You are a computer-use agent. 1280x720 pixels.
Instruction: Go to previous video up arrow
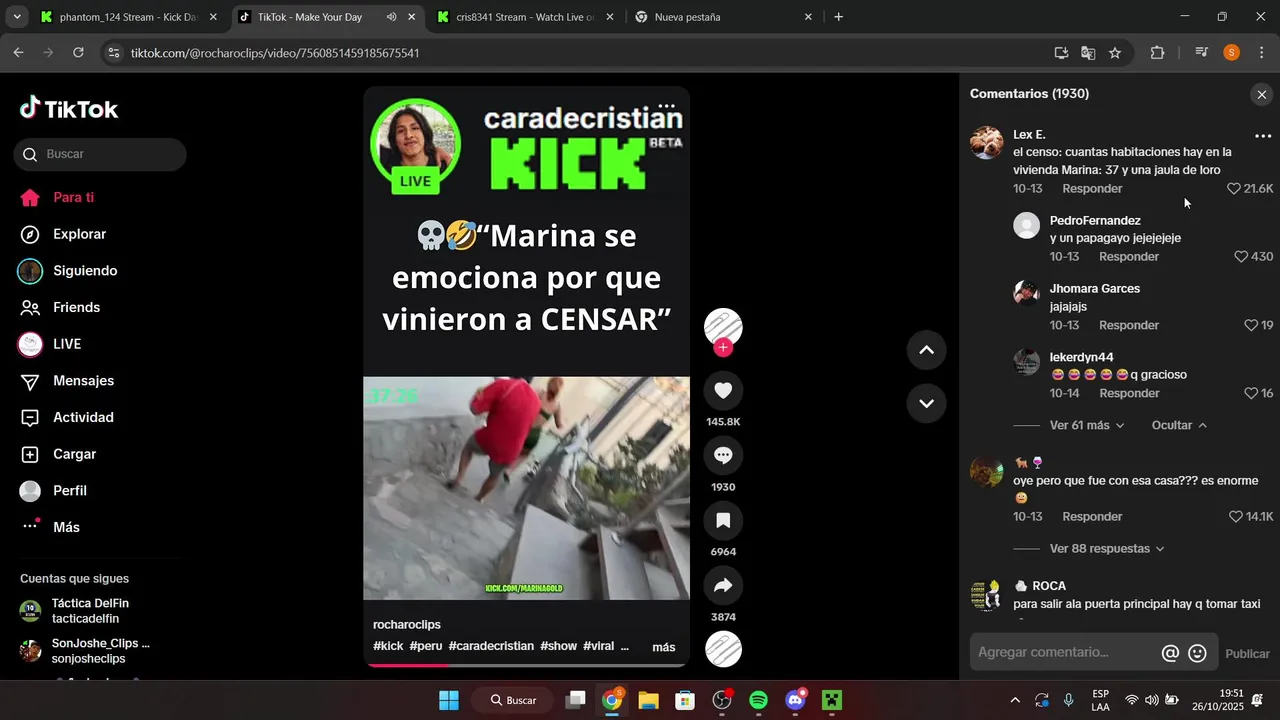coord(926,350)
